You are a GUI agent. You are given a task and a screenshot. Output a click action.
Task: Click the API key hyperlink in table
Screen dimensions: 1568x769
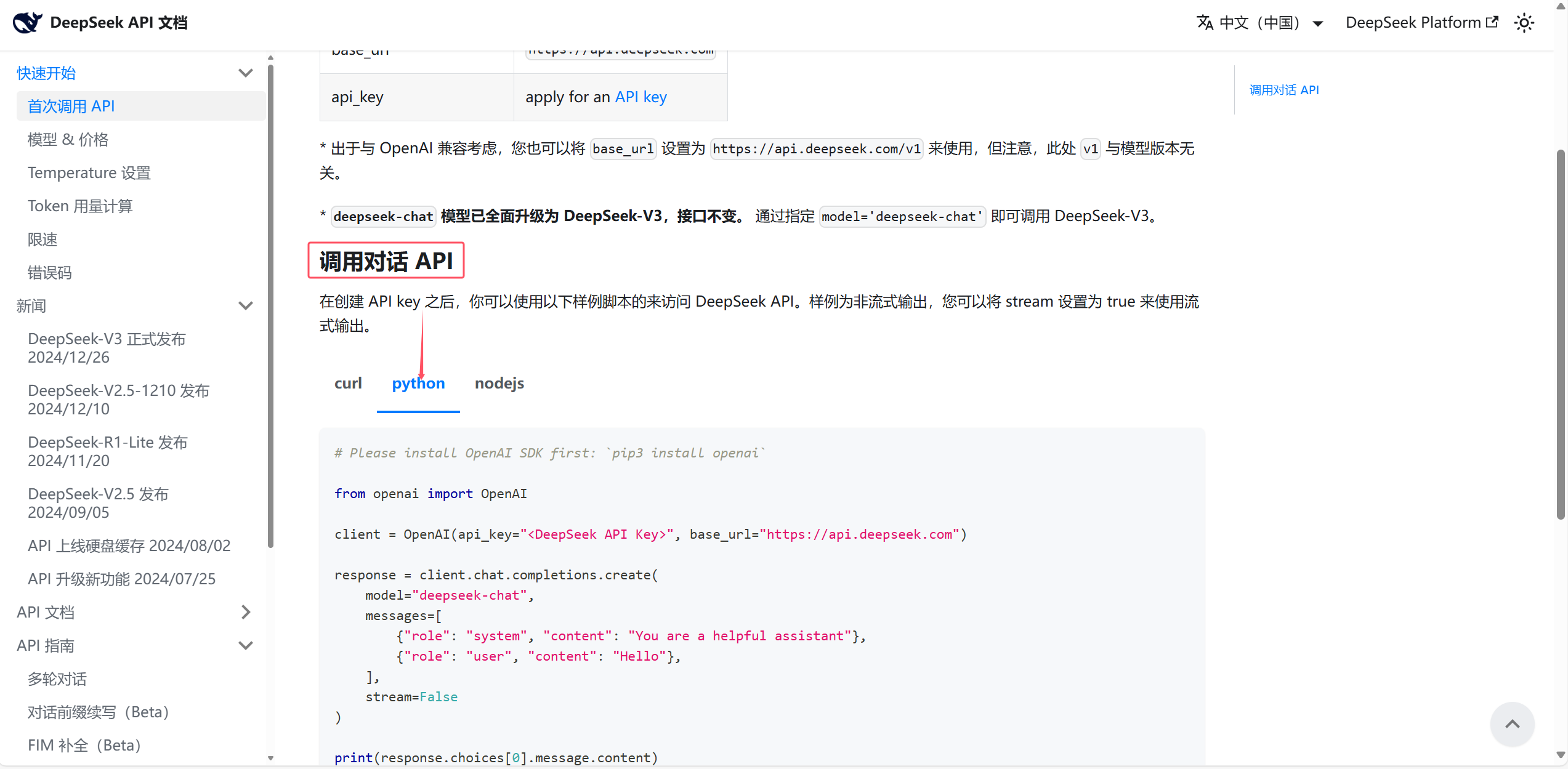(641, 97)
